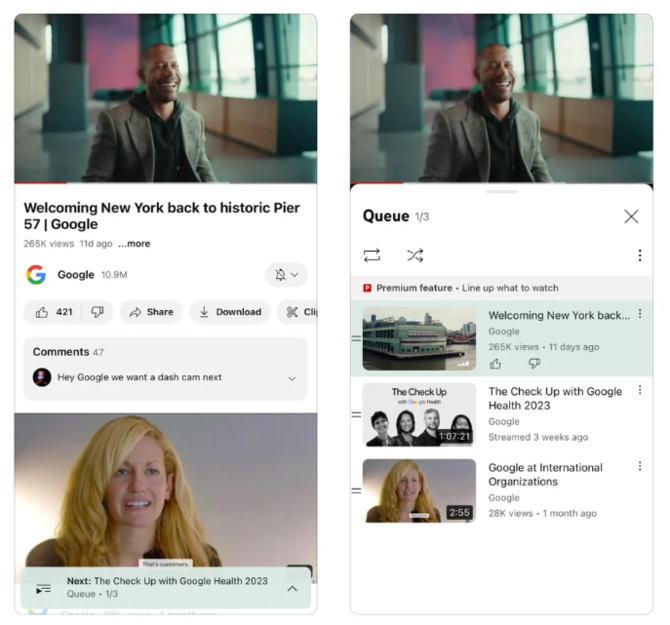Grab reorder handle of Google at International Organizations
Screen dimensions: 670x625
pos(356,491)
